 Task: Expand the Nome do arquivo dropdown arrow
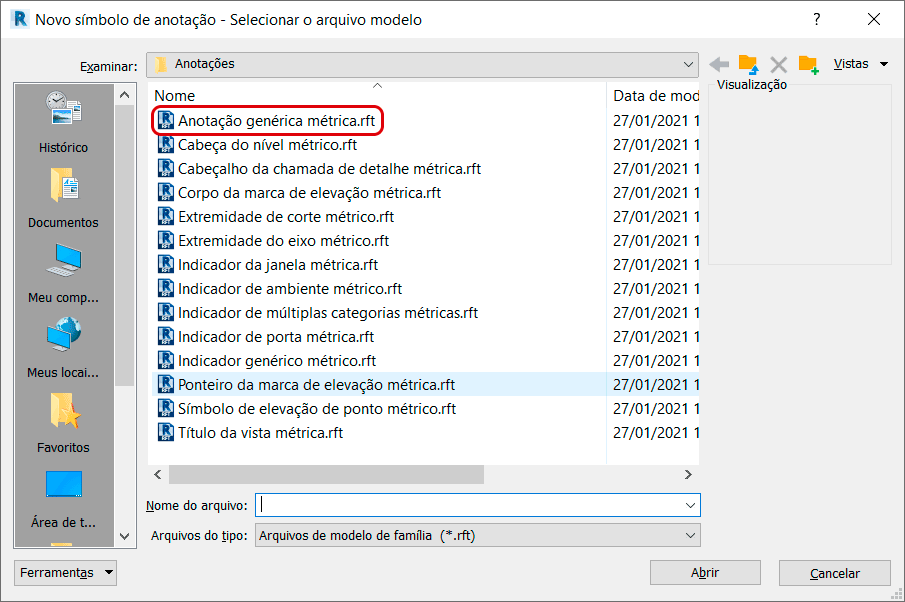pos(690,506)
